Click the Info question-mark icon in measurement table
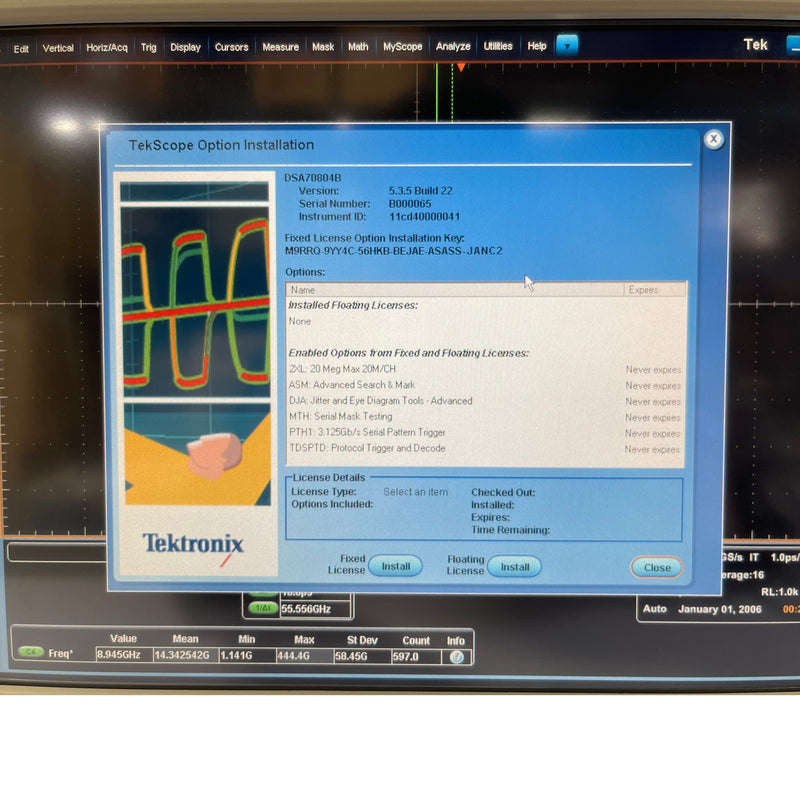Image resolution: width=800 pixels, height=800 pixels. (x=457, y=655)
